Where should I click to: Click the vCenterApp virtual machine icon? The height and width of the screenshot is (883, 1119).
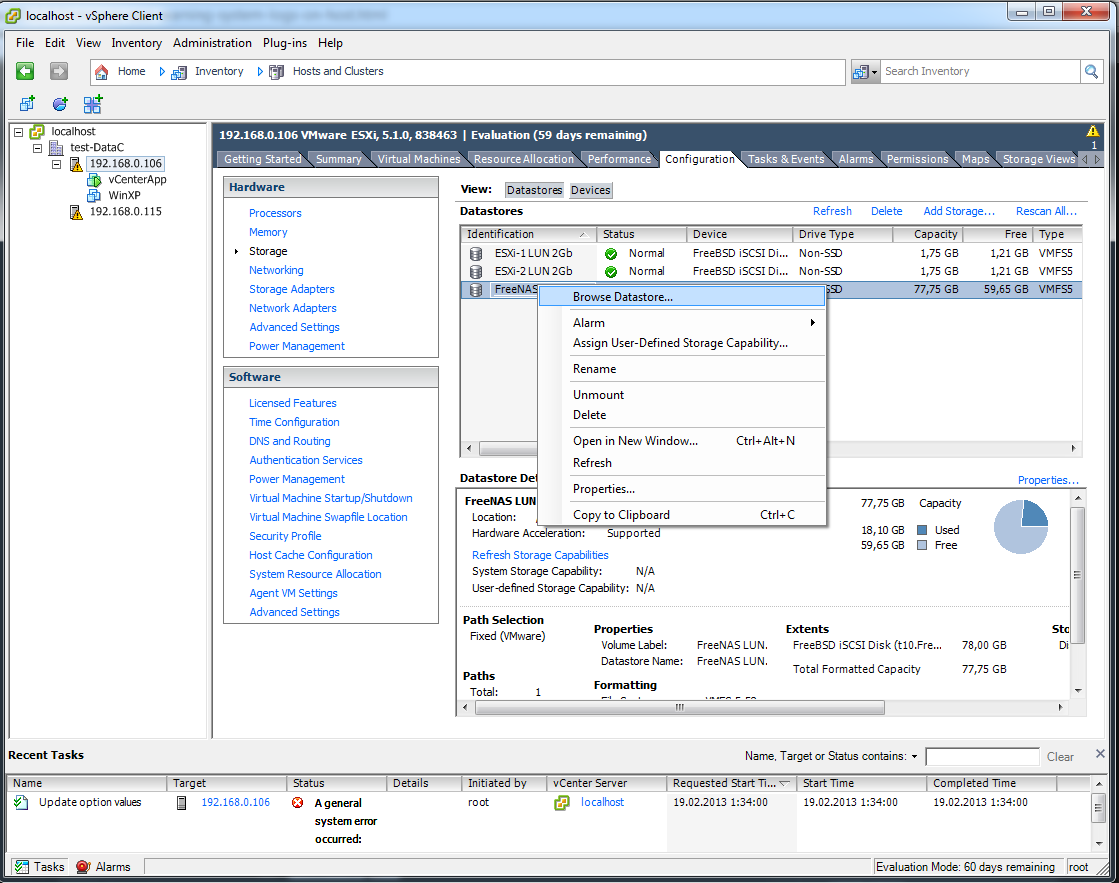(93, 180)
